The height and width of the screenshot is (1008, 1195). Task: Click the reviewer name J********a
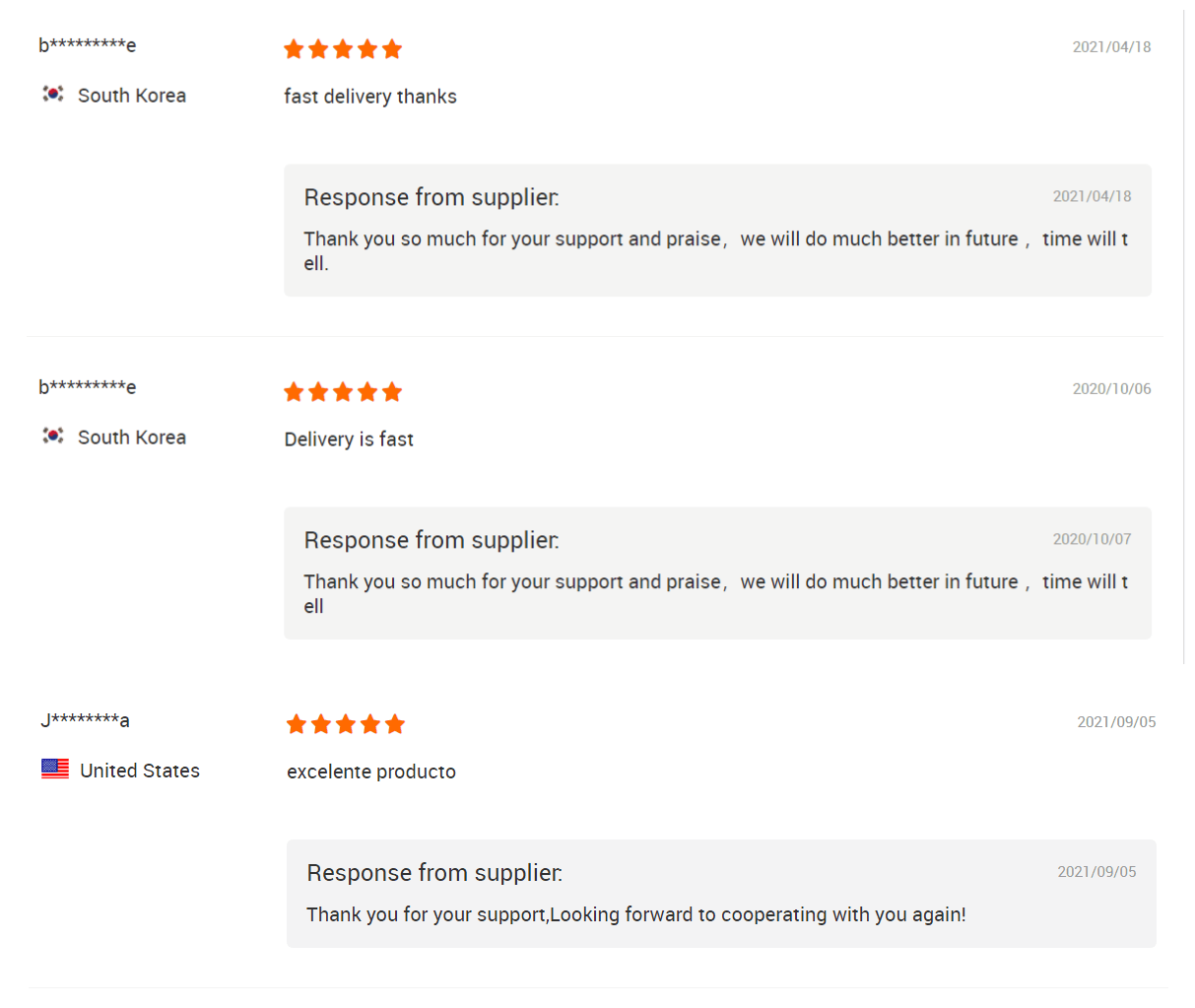point(85,720)
